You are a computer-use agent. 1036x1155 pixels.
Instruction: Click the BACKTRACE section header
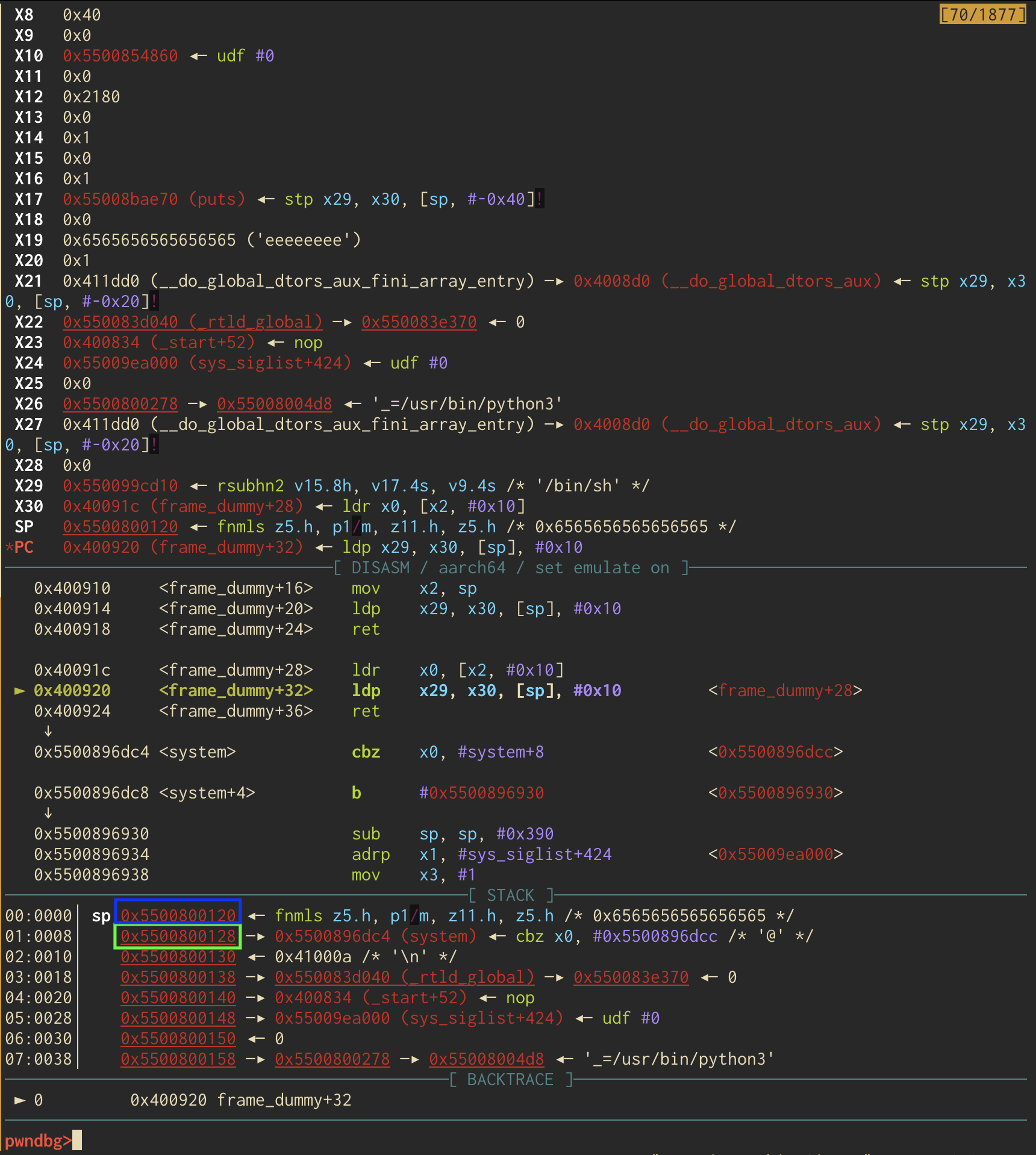coord(510,1080)
